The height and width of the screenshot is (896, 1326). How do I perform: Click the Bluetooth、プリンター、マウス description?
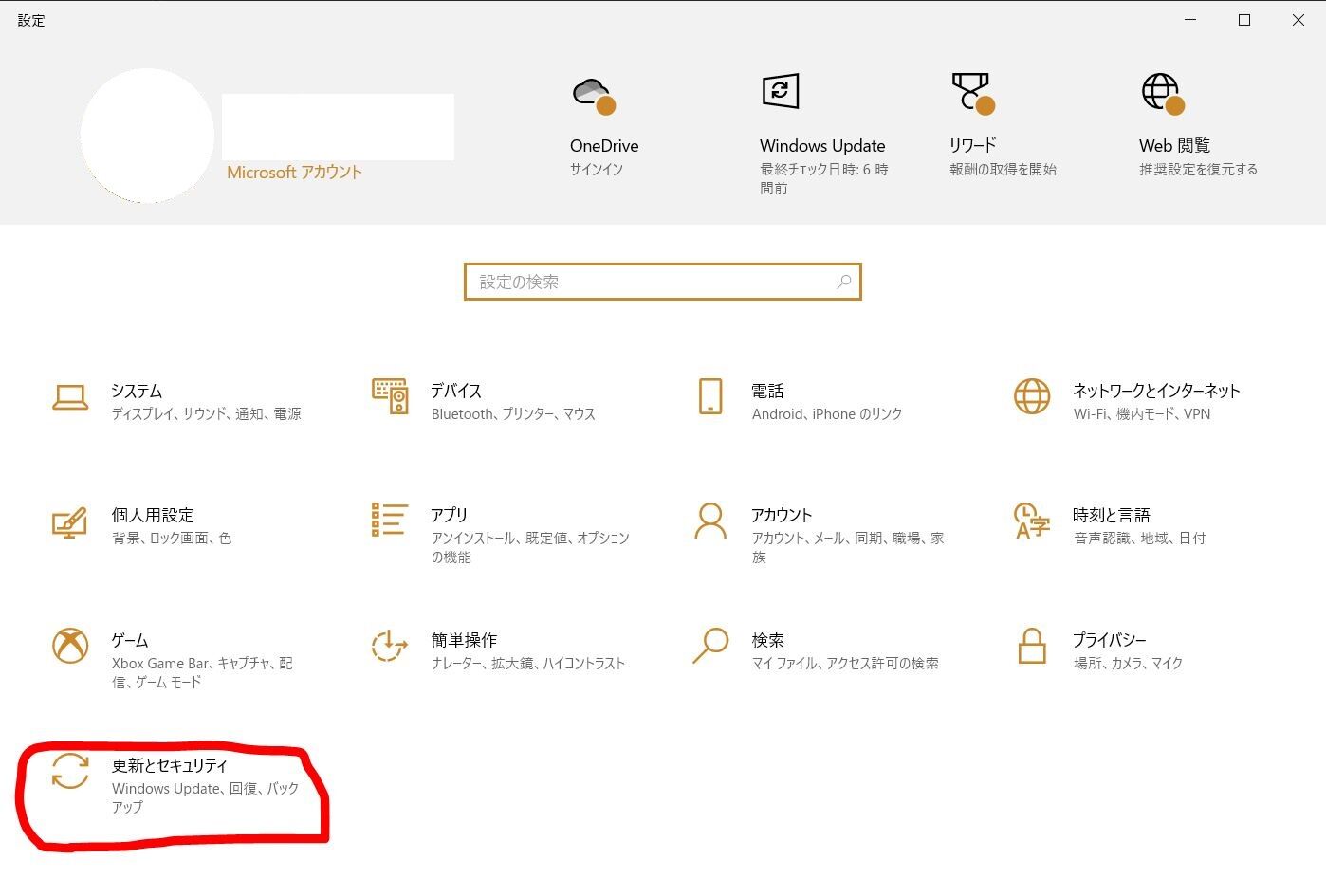(x=513, y=414)
